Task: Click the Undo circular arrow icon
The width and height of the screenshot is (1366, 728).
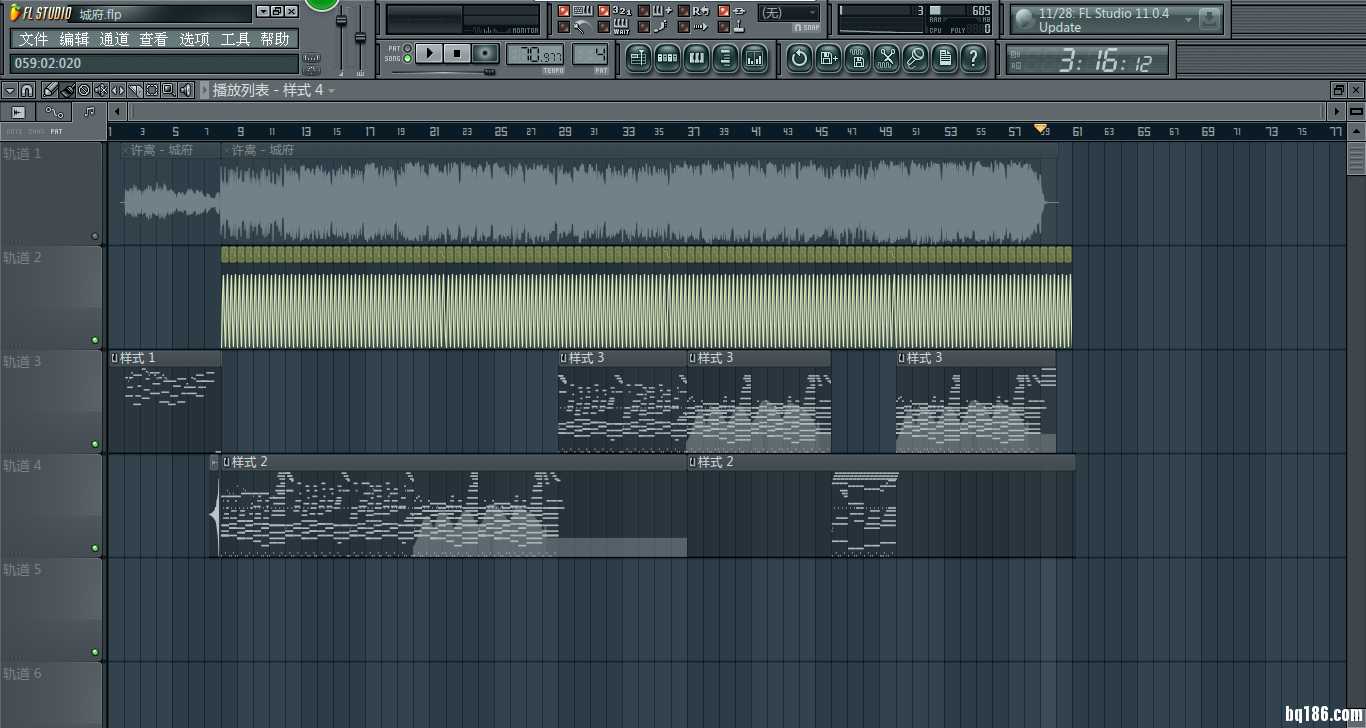Action: [799, 58]
